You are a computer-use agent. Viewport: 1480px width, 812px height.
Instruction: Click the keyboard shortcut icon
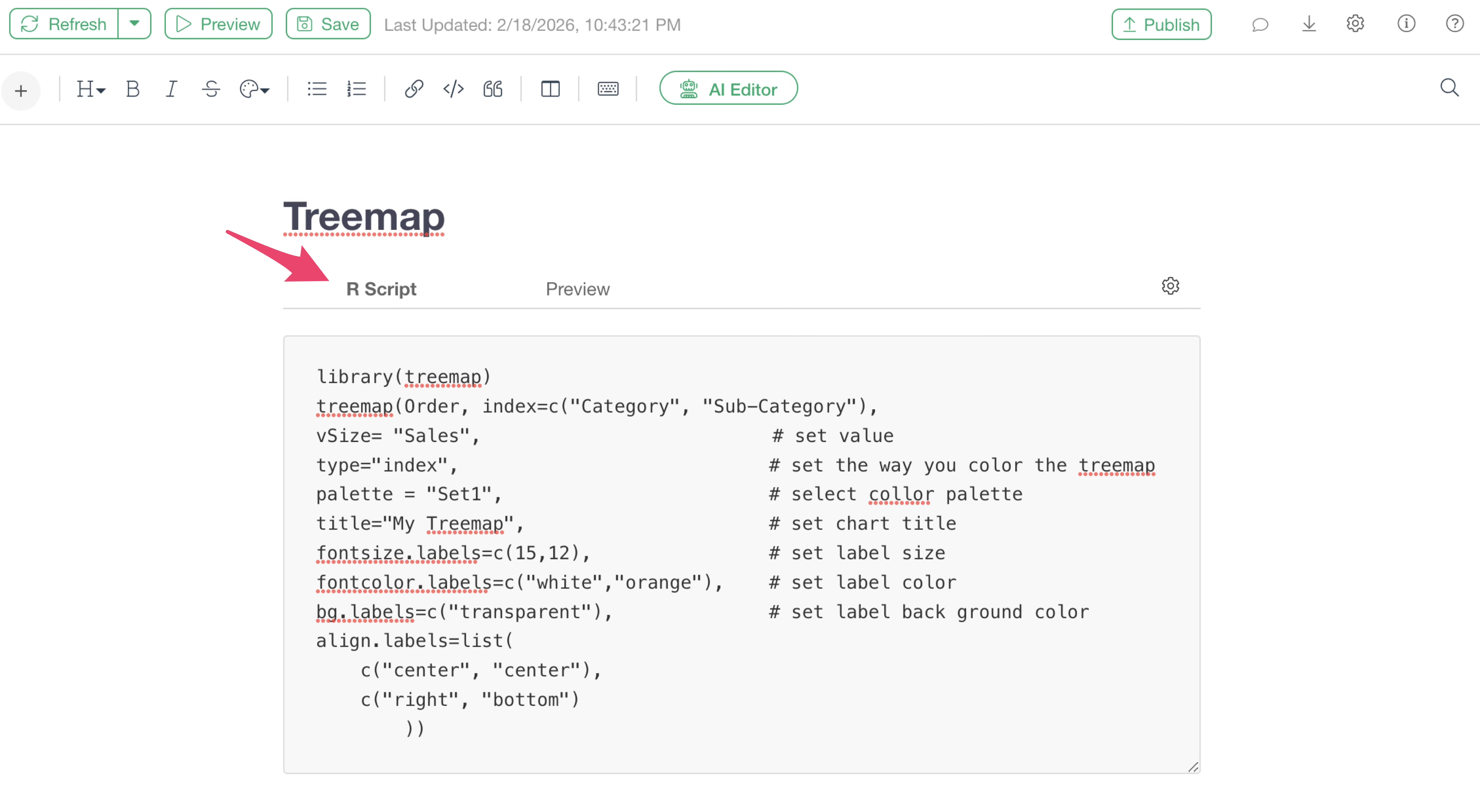(x=608, y=89)
